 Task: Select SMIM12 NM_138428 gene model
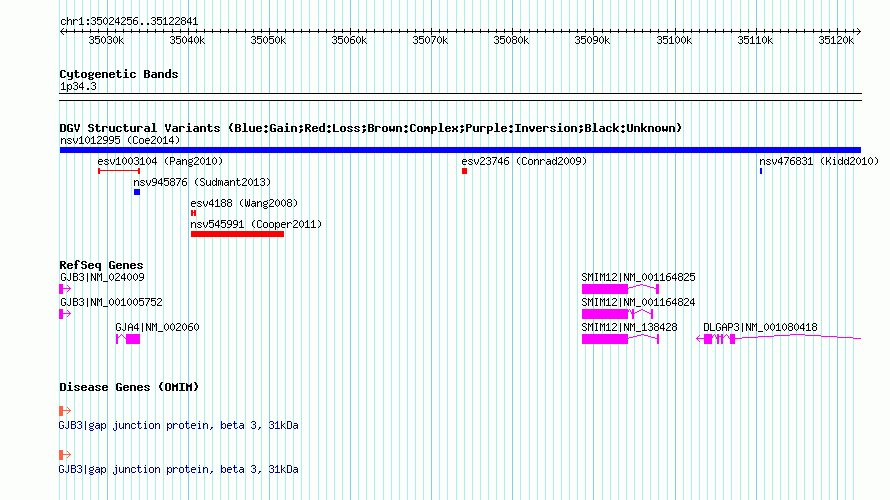pos(620,339)
